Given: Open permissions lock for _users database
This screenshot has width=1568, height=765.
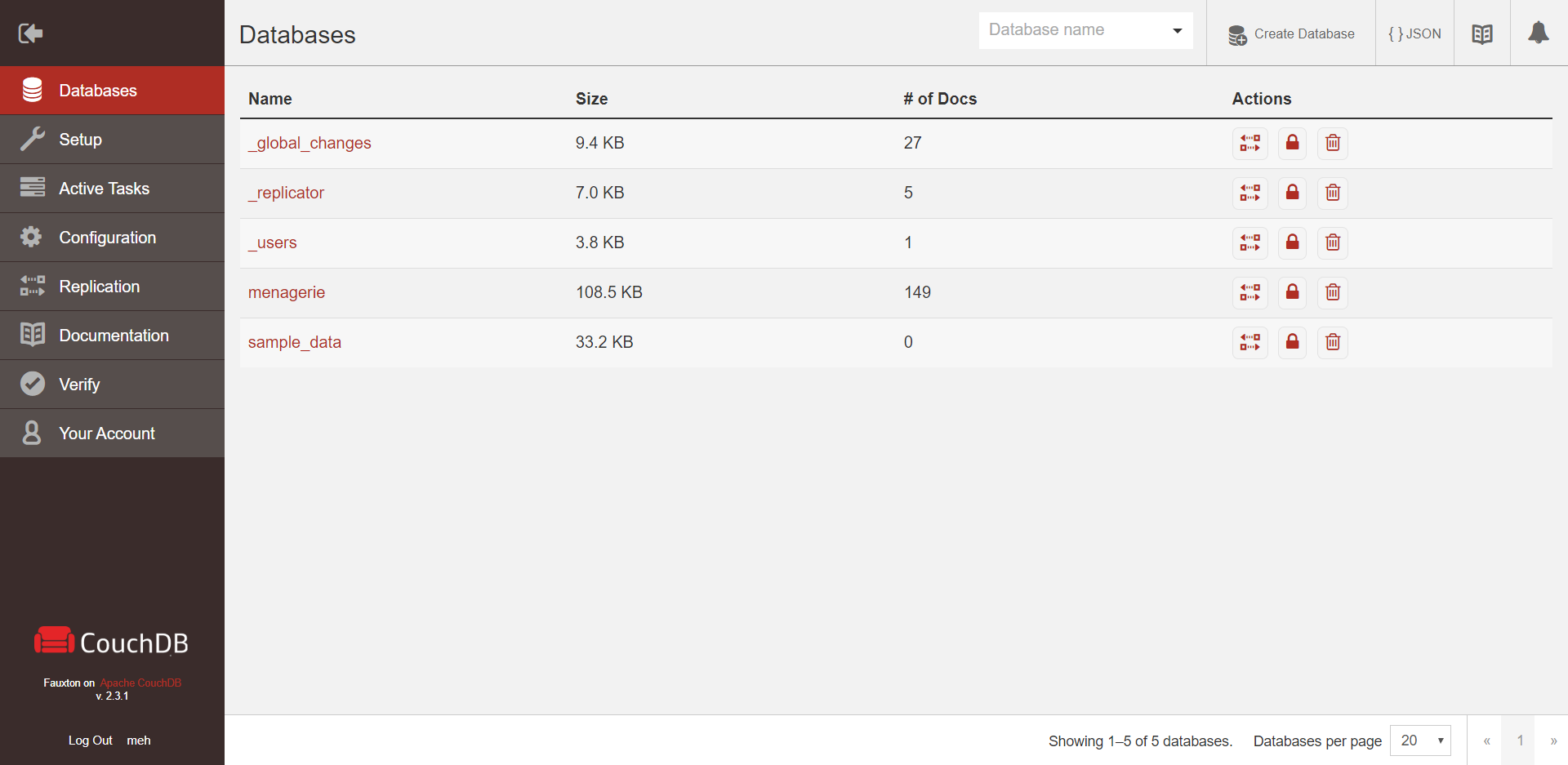Looking at the screenshot, I should 1292,242.
